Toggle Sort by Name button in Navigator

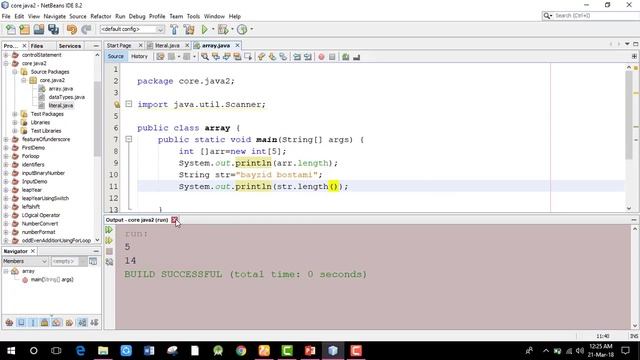(x=82, y=322)
